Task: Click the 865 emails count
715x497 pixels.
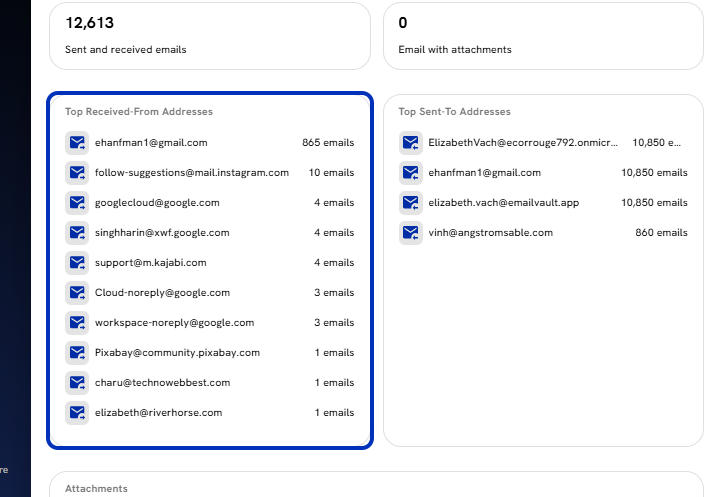Action: tap(328, 143)
